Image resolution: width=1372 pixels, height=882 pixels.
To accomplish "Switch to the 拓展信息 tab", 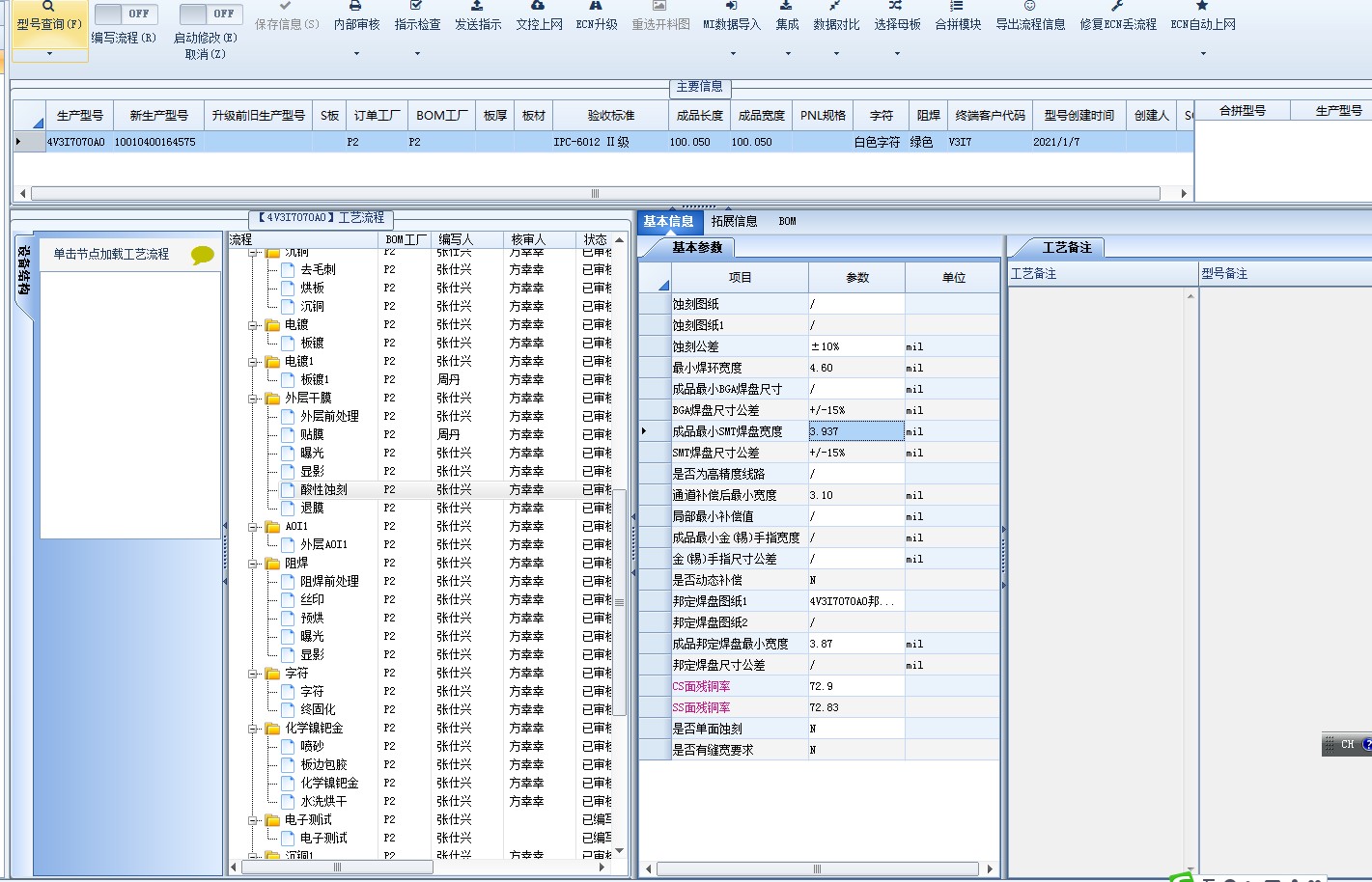I will click(734, 222).
